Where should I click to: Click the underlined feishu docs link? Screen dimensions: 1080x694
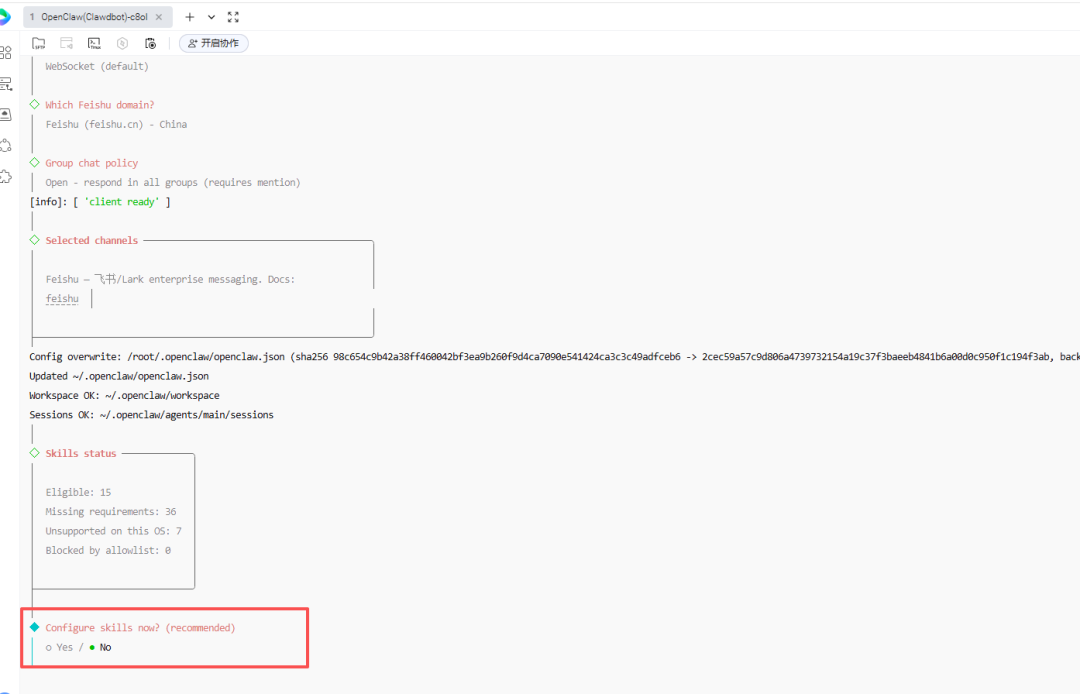[x=62, y=299]
